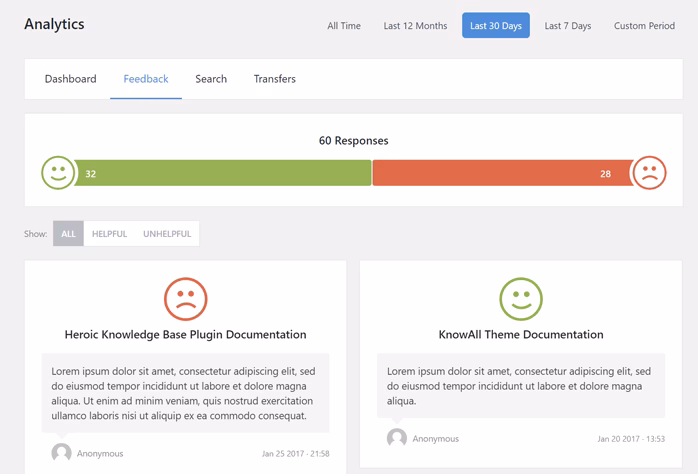Click the 60 Responses heading
Image resolution: width=698 pixels, height=474 pixels.
[353, 141]
